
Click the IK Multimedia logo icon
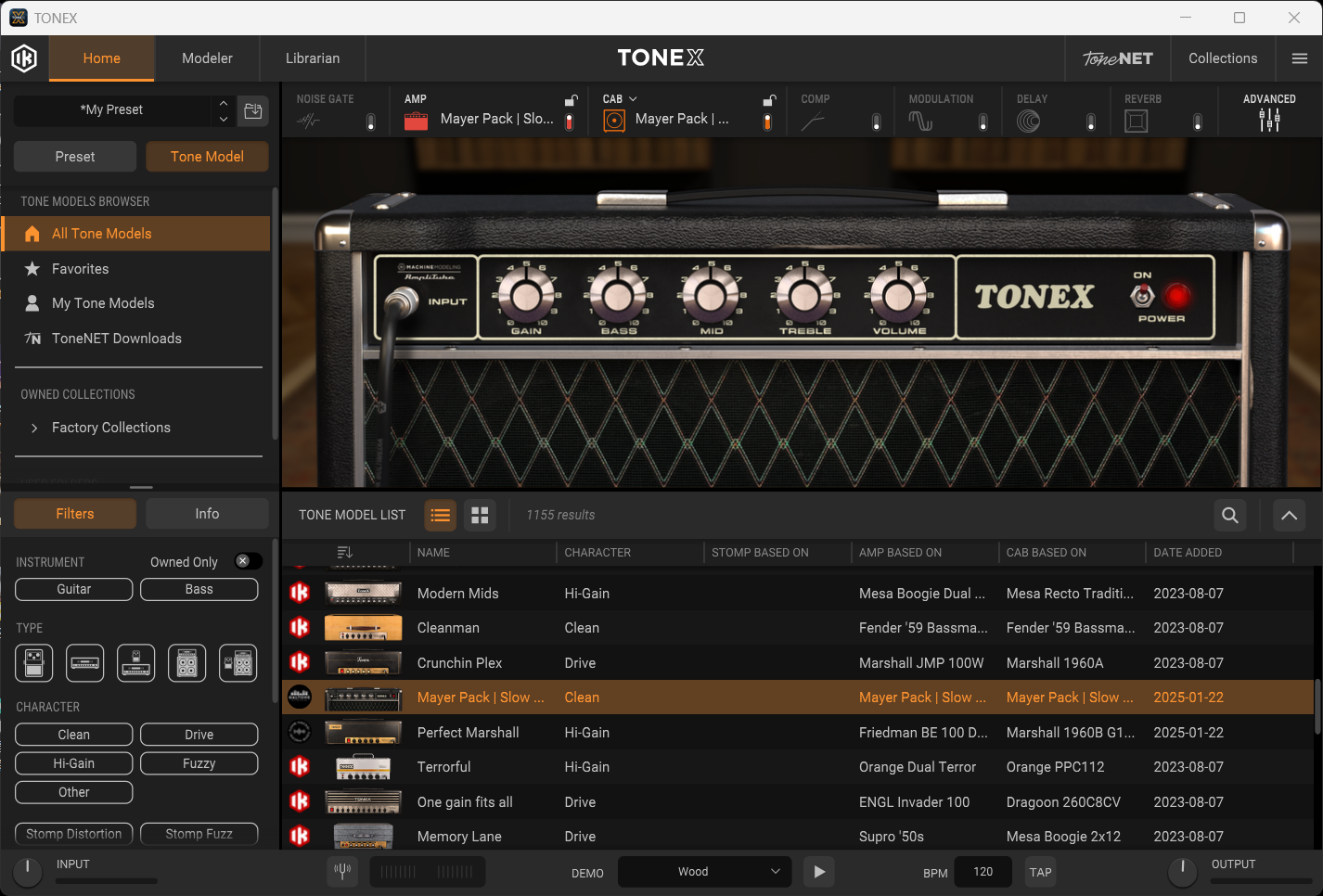click(24, 58)
